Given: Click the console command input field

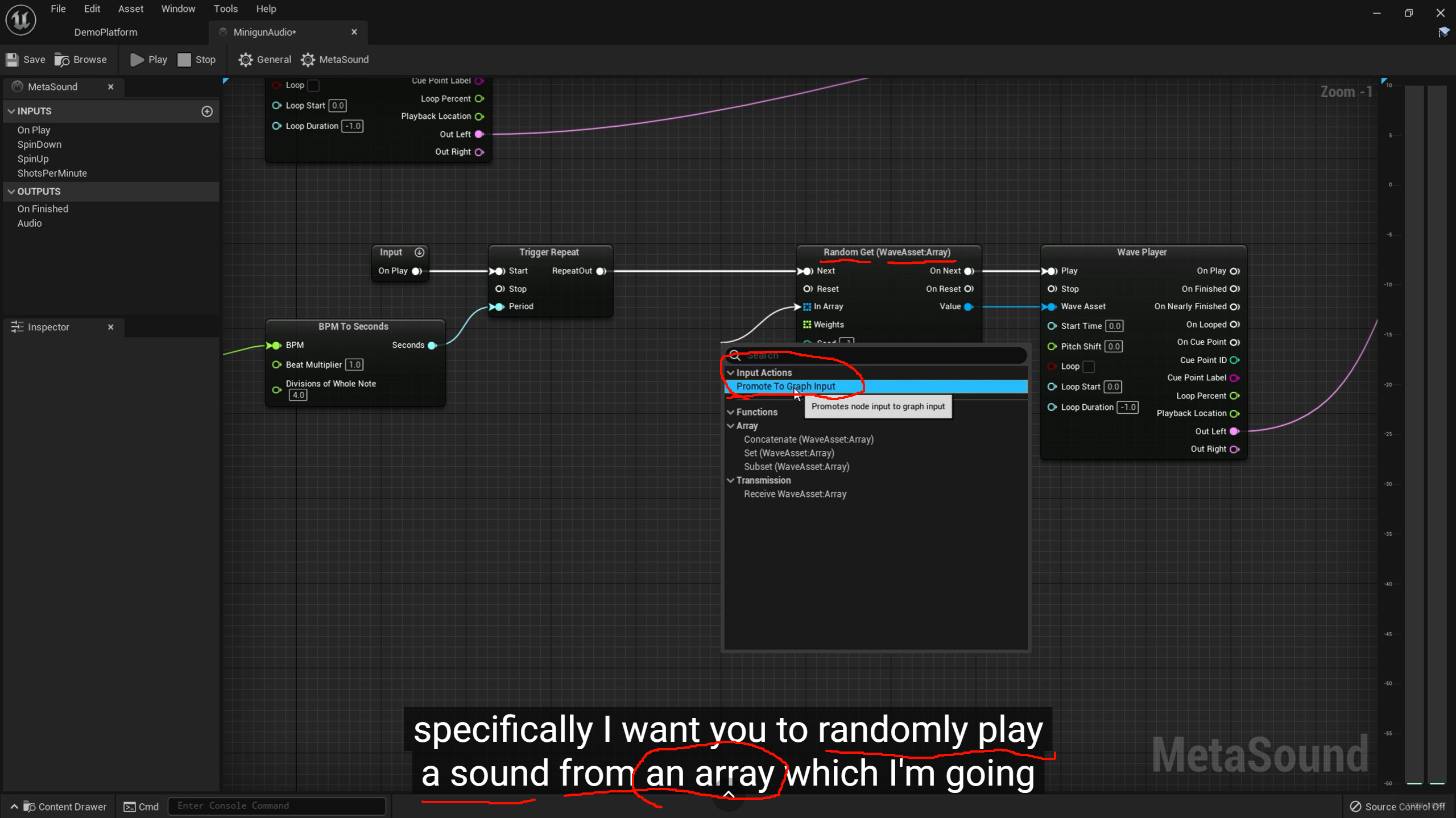Looking at the screenshot, I should click(x=276, y=805).
